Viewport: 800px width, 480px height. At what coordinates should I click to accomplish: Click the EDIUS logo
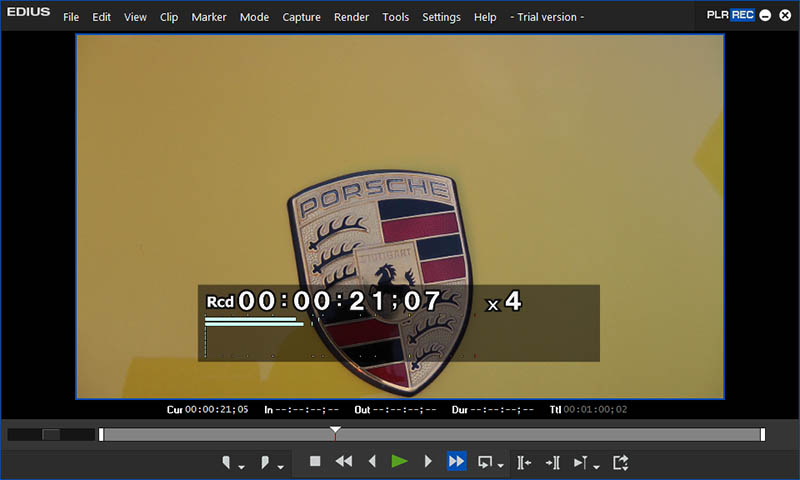tap(28, 12)
